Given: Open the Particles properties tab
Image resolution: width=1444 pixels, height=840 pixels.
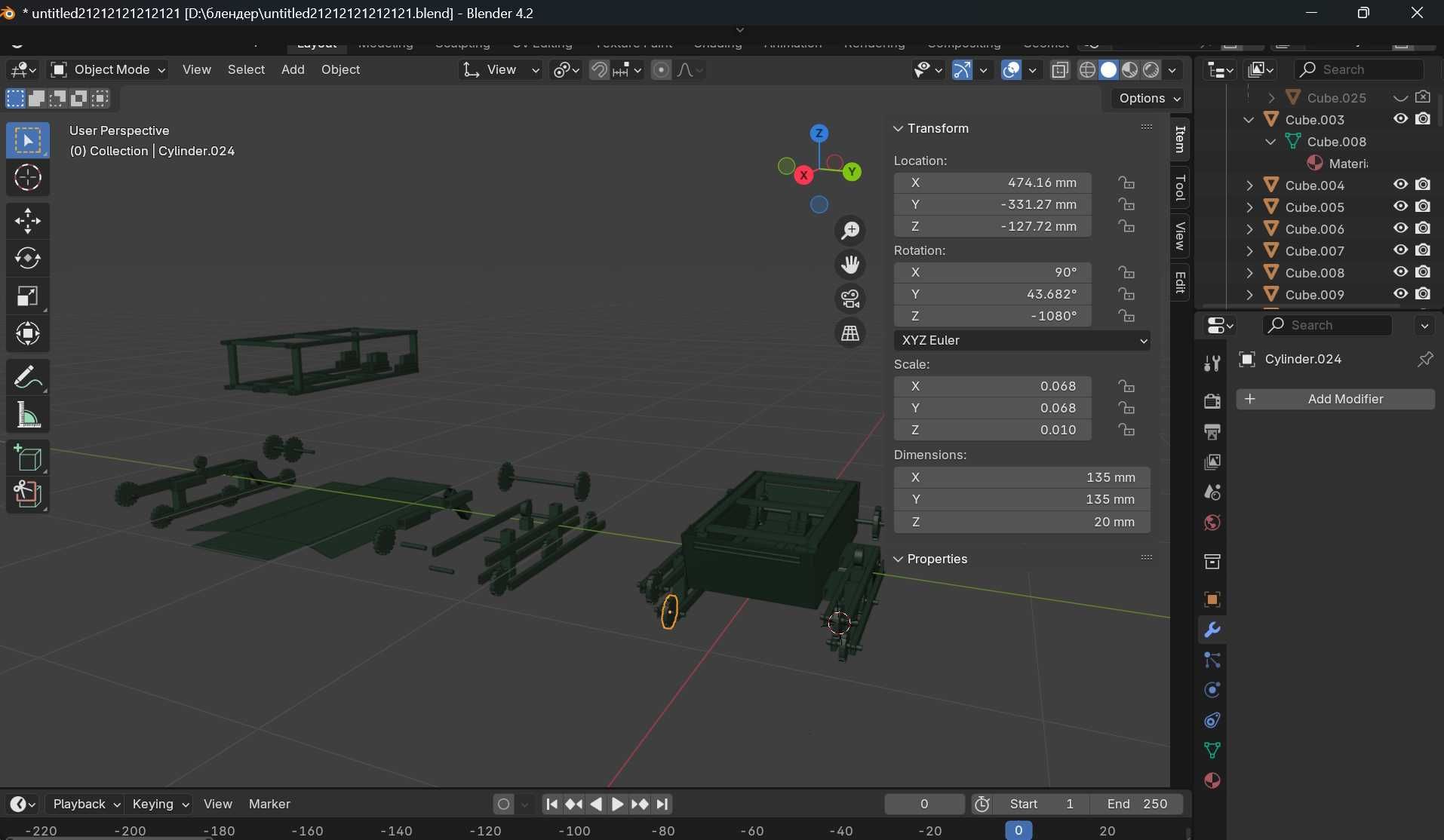Looking at the screenshot, I should (1212, 660).
